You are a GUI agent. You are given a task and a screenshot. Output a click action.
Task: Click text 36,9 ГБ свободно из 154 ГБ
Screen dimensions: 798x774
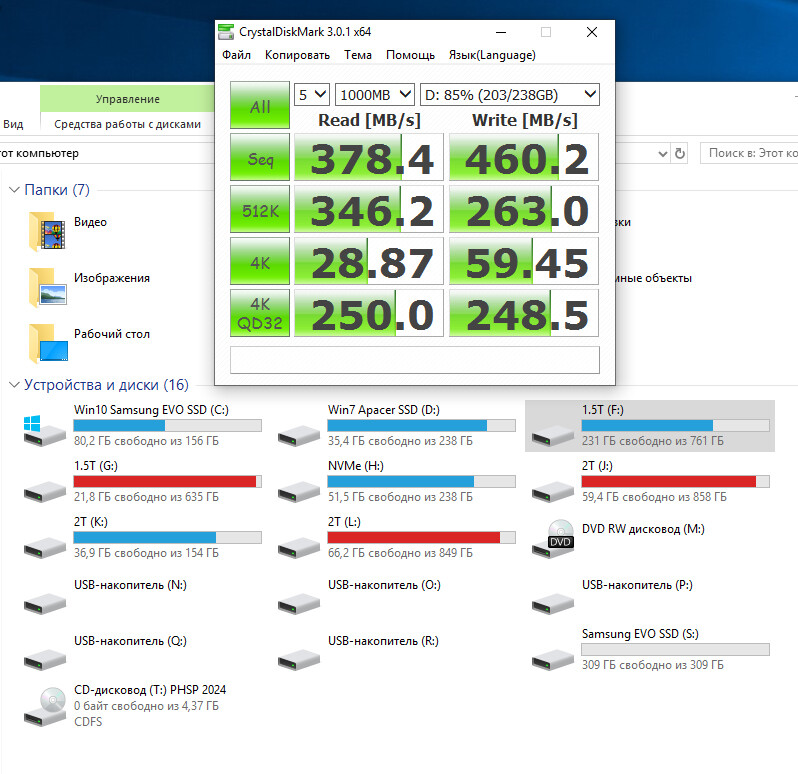point(146,553)
